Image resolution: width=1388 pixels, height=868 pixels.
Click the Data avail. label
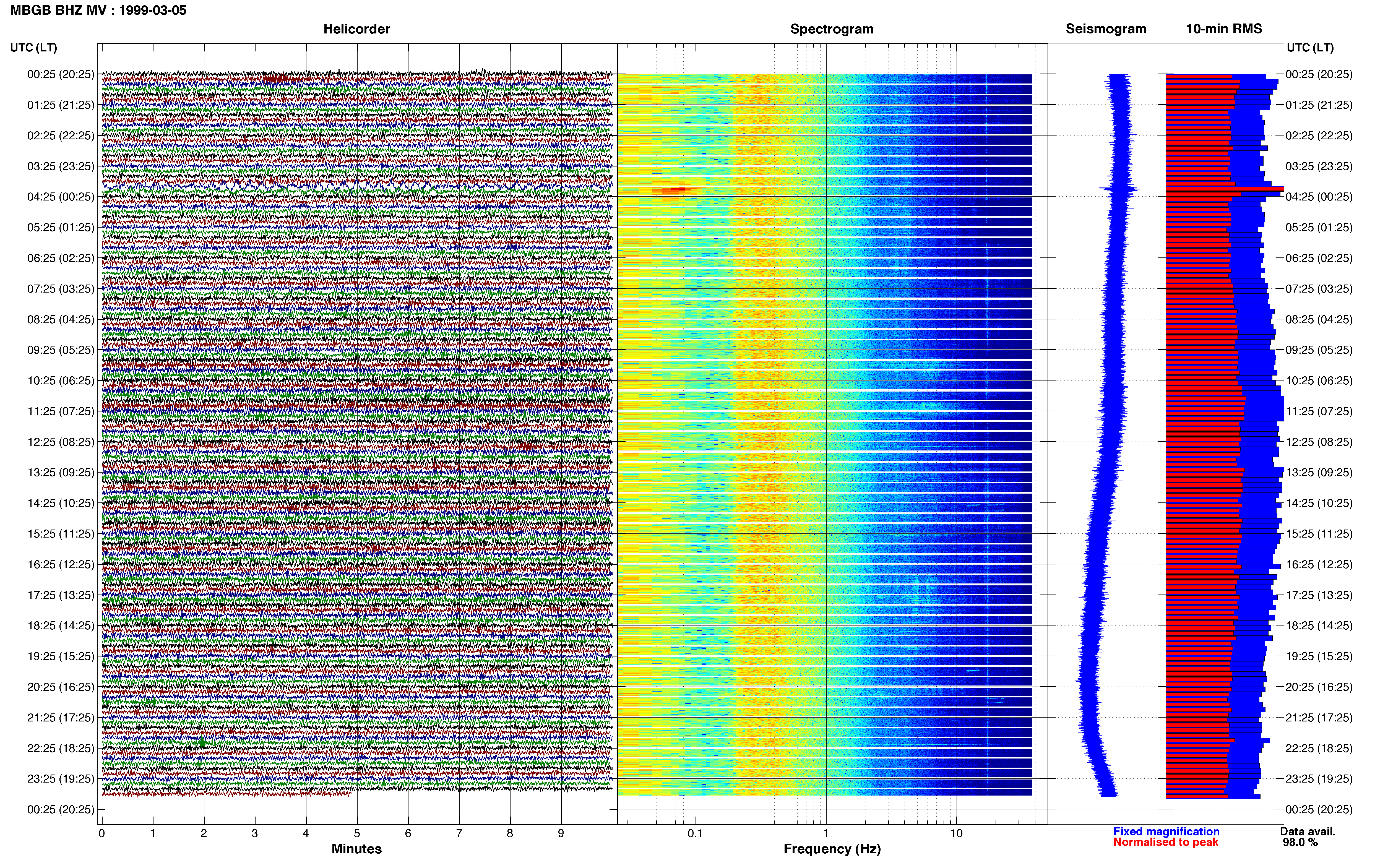pyautogui.click(x=1308, y=831)
